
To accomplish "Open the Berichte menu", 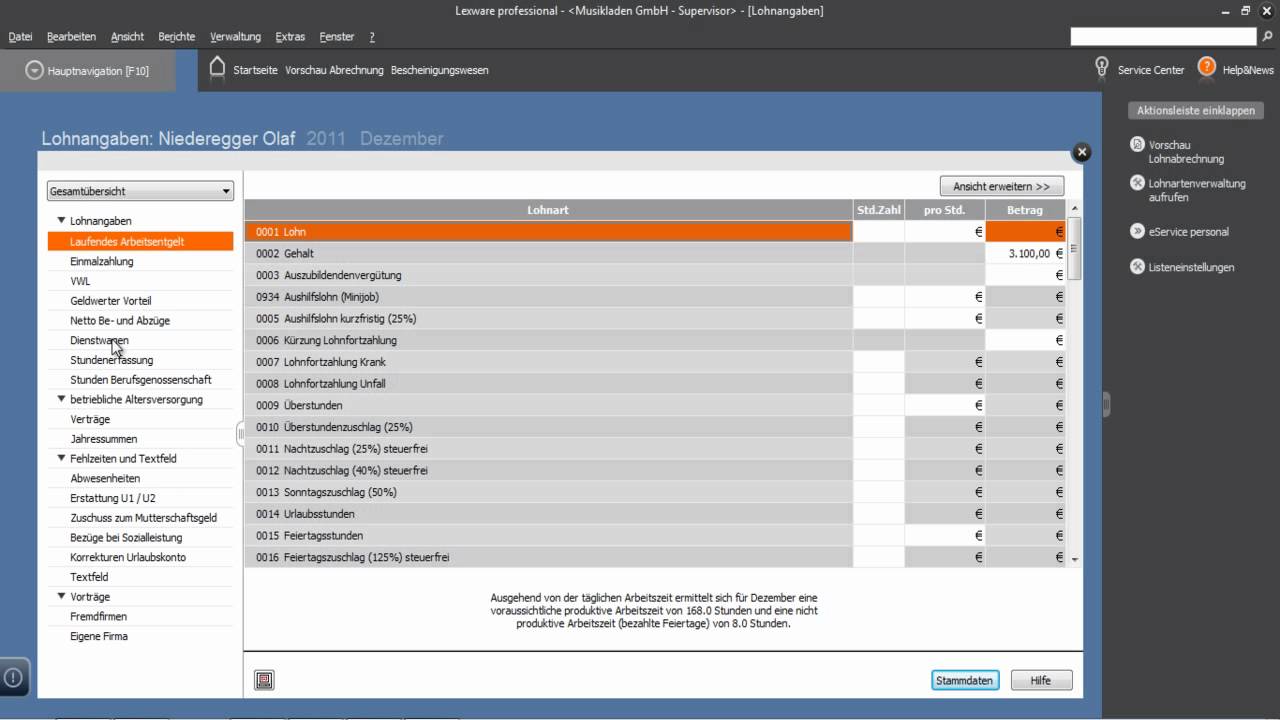I will (x=177, y=37).
